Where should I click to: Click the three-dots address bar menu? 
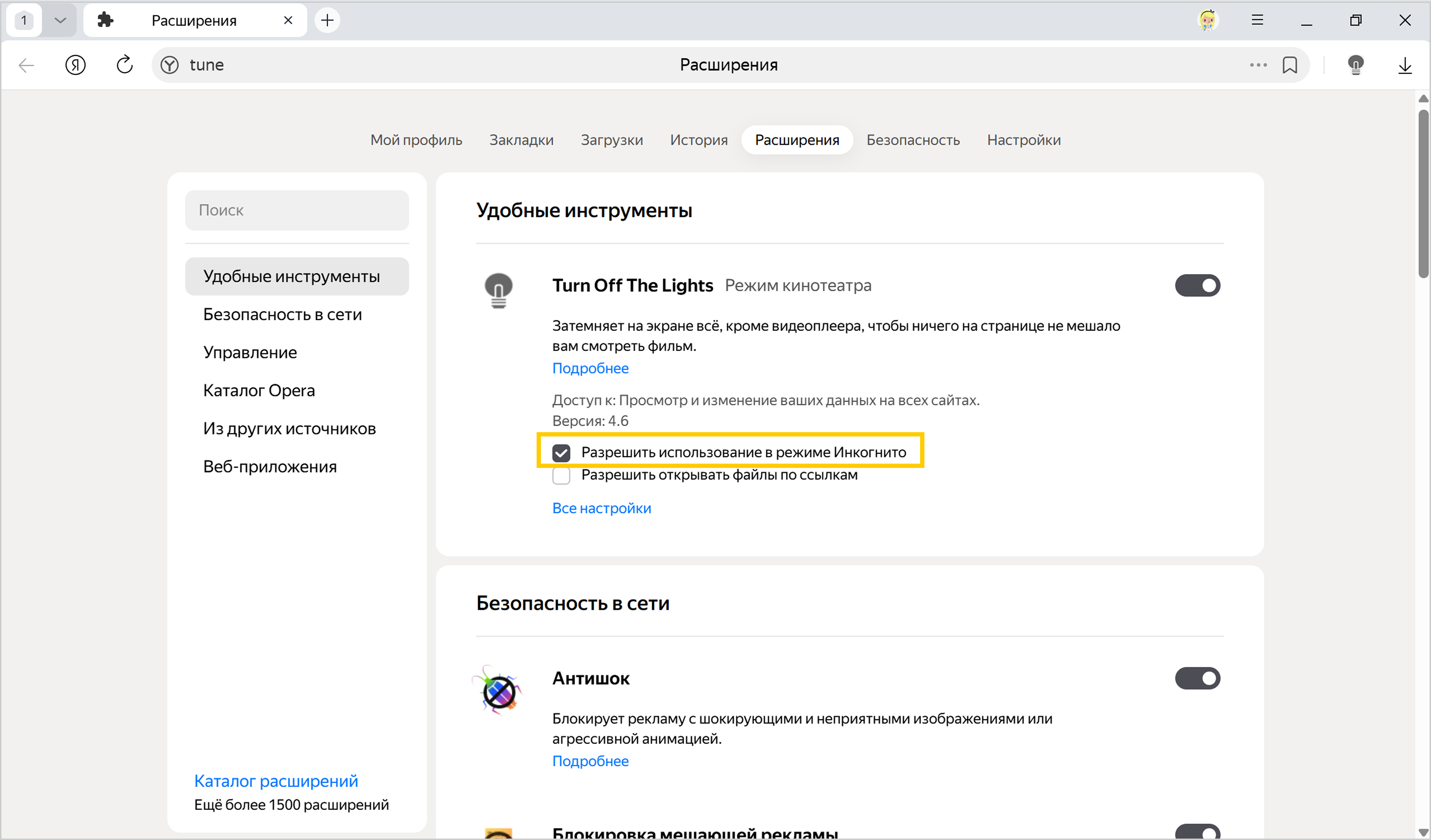point(1258,65)
